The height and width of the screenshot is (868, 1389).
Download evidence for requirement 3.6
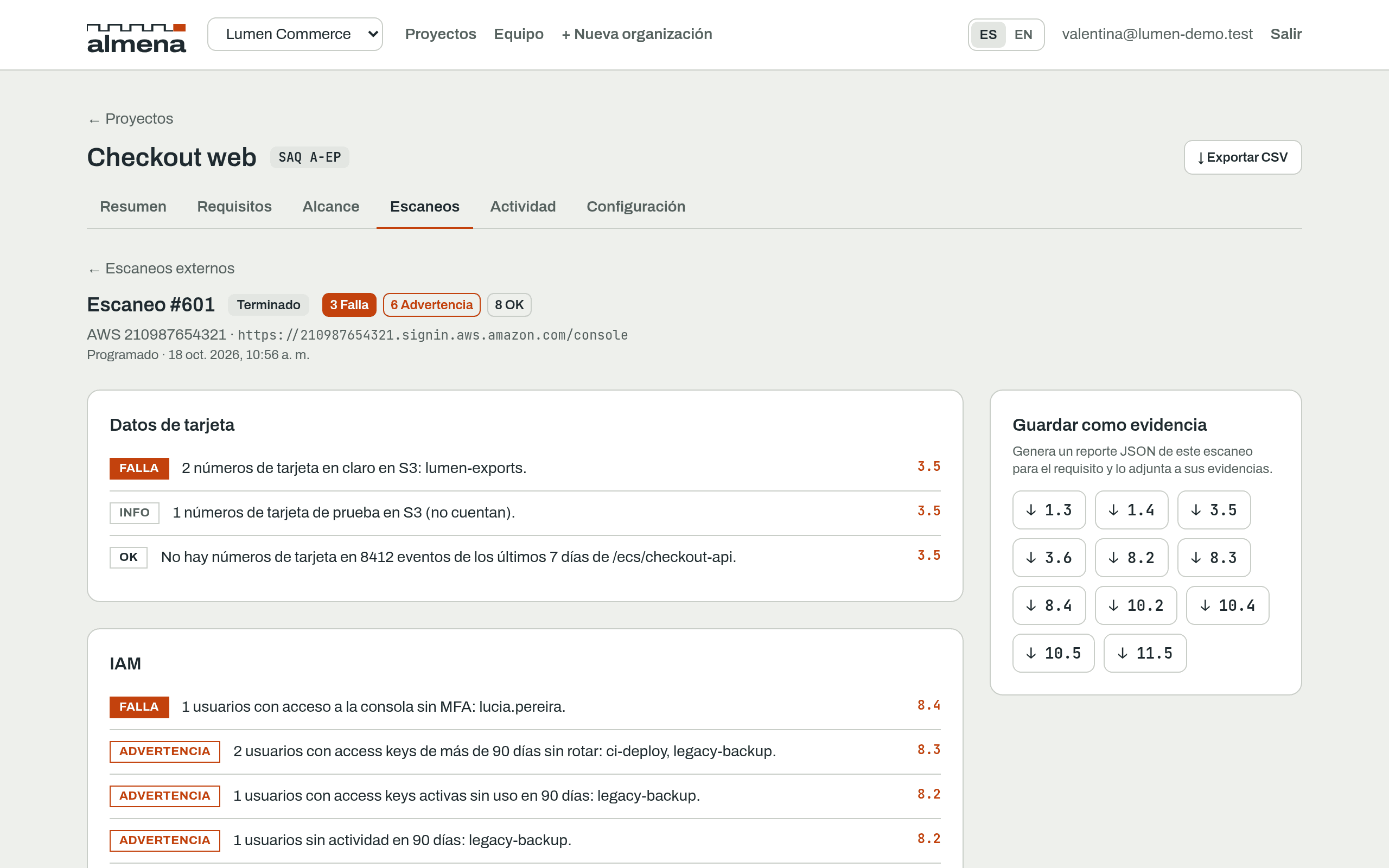click(1049, 558)
